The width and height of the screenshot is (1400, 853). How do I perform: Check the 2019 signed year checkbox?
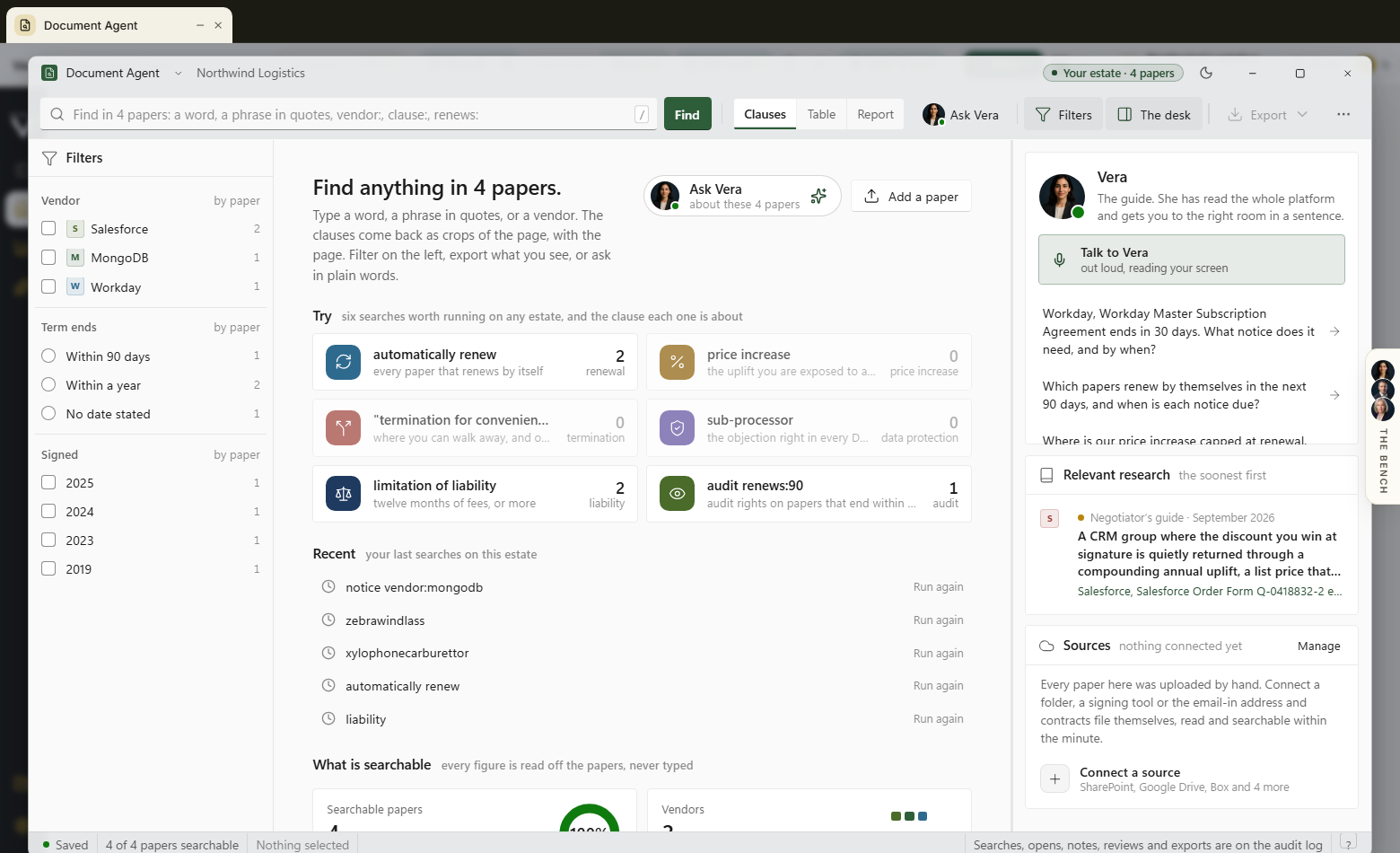[x=48, y=568]
